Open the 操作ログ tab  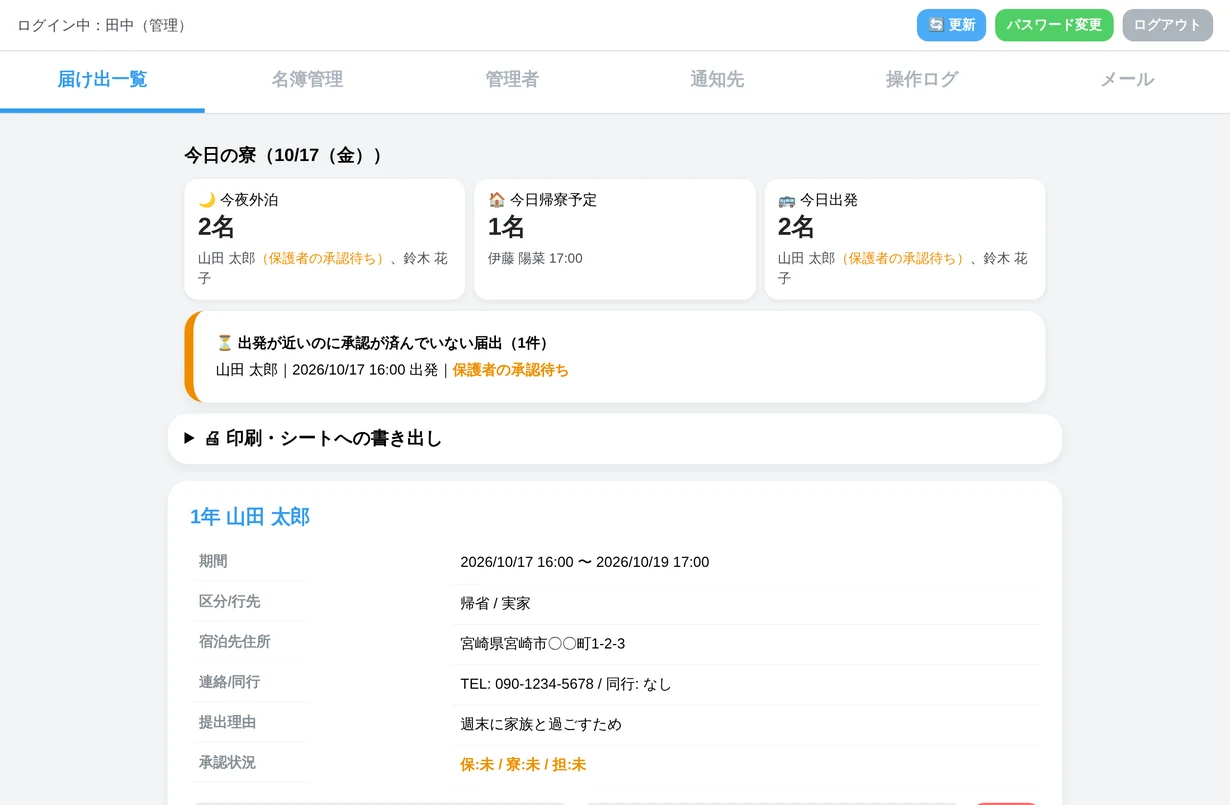[922, 80]
